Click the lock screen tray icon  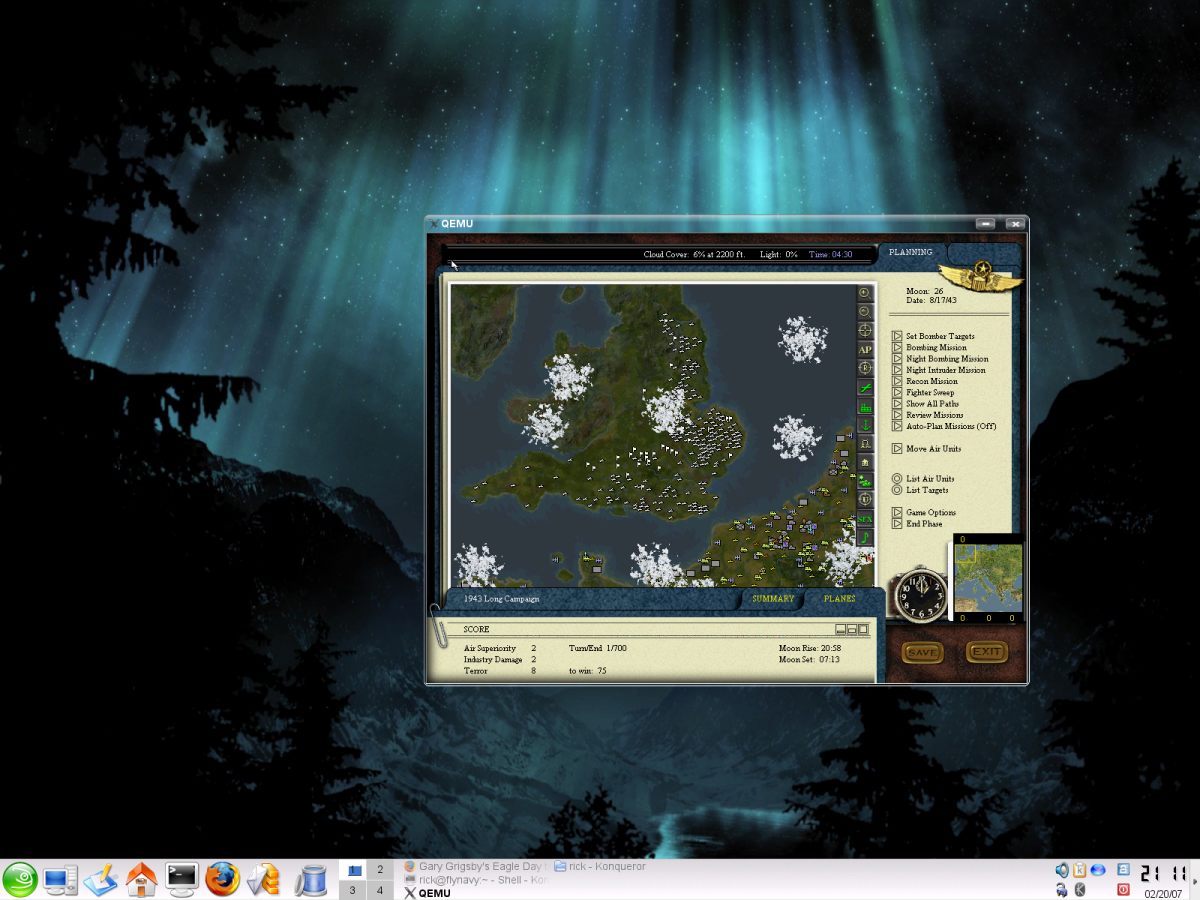[x=1123, y=869]
